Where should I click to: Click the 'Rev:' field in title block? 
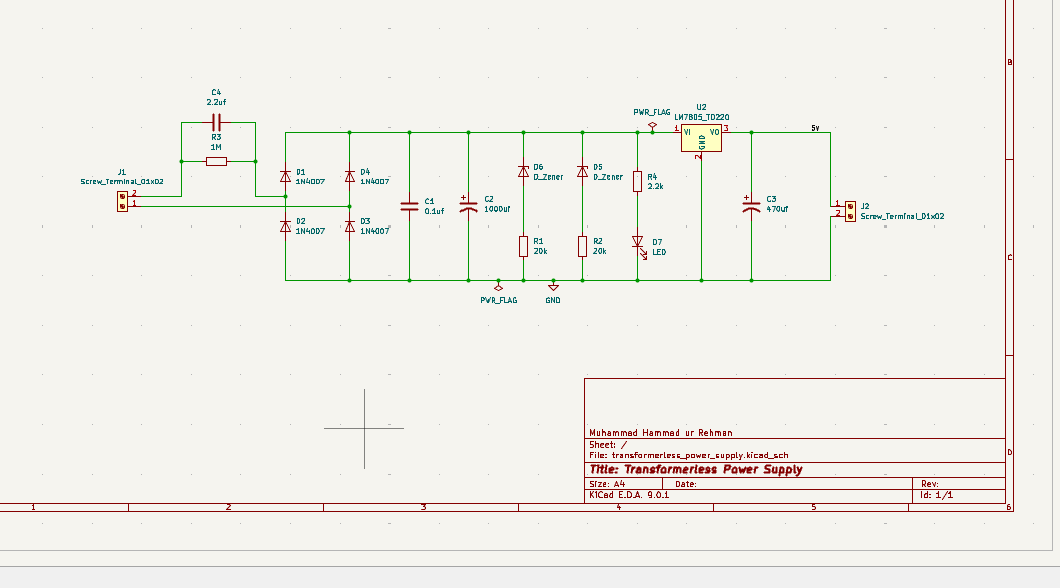tap(930, 485)
